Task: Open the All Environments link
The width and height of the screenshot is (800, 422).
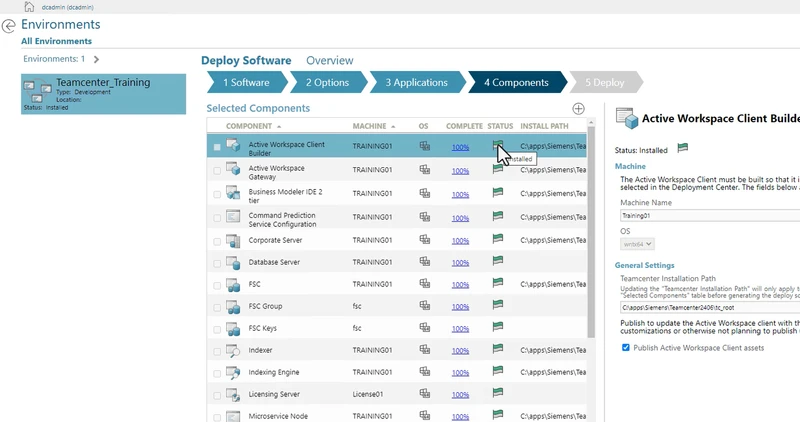Action: pos(56,41)
